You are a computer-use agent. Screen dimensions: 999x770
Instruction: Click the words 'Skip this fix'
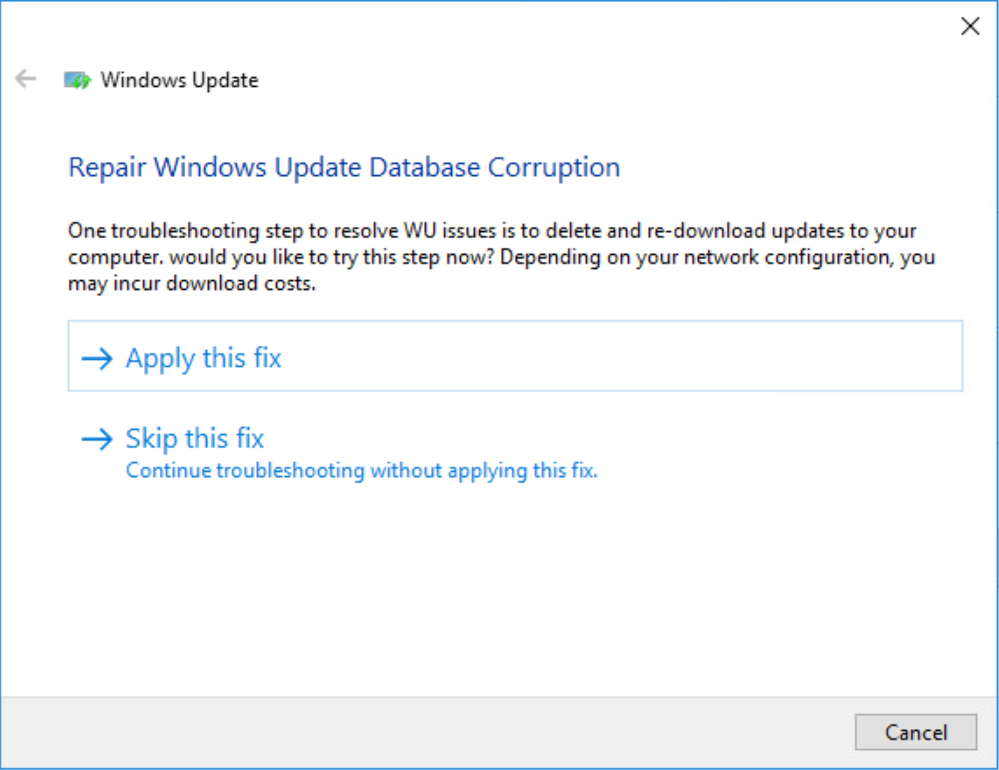pyautogui.click(x=194, y=439)
